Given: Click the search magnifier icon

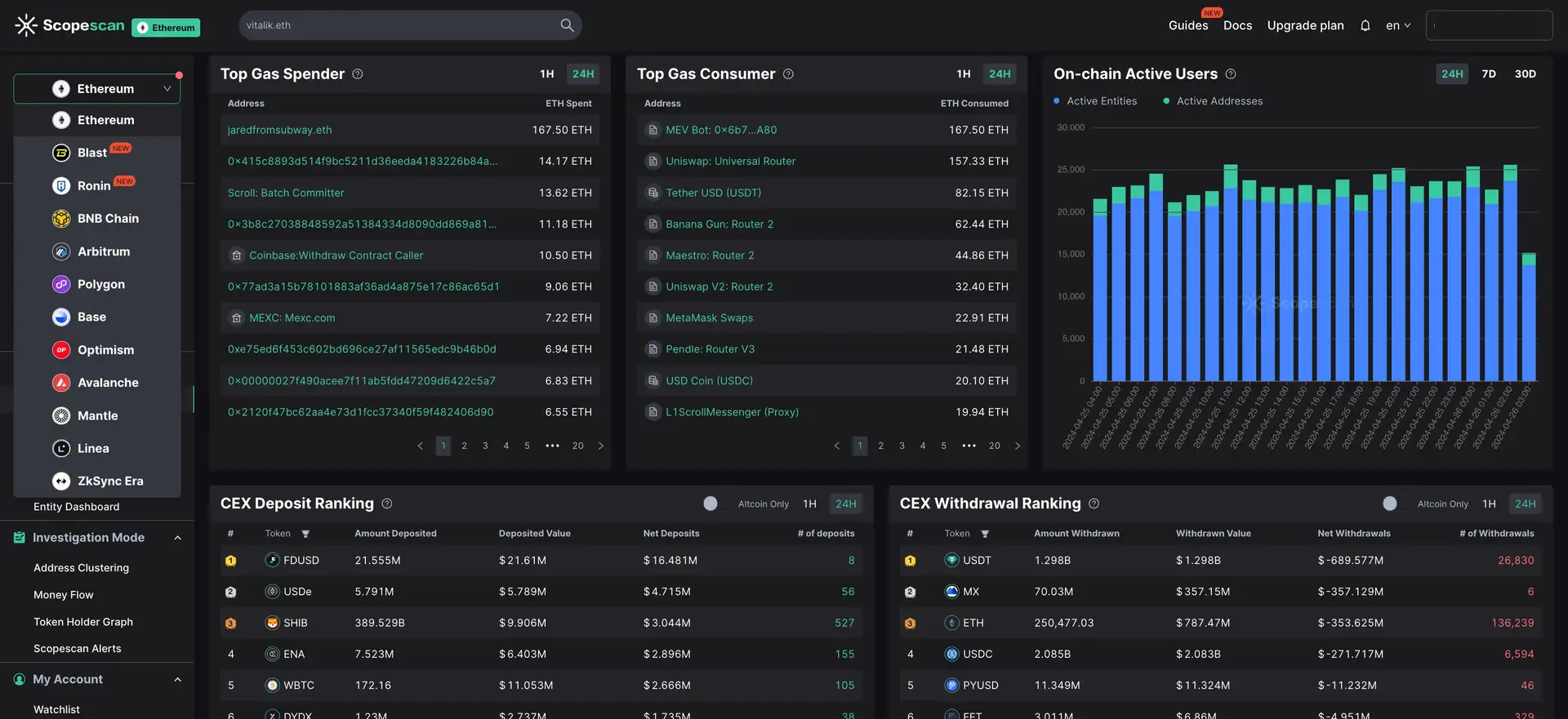Looking at the screenshot, I should (567, 25).
